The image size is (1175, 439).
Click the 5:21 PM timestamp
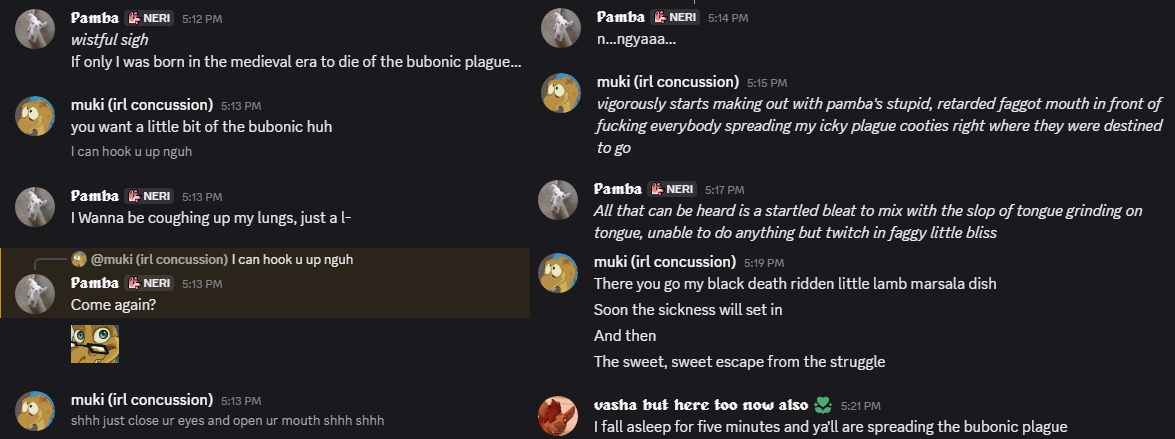click(x=860, y=406)
